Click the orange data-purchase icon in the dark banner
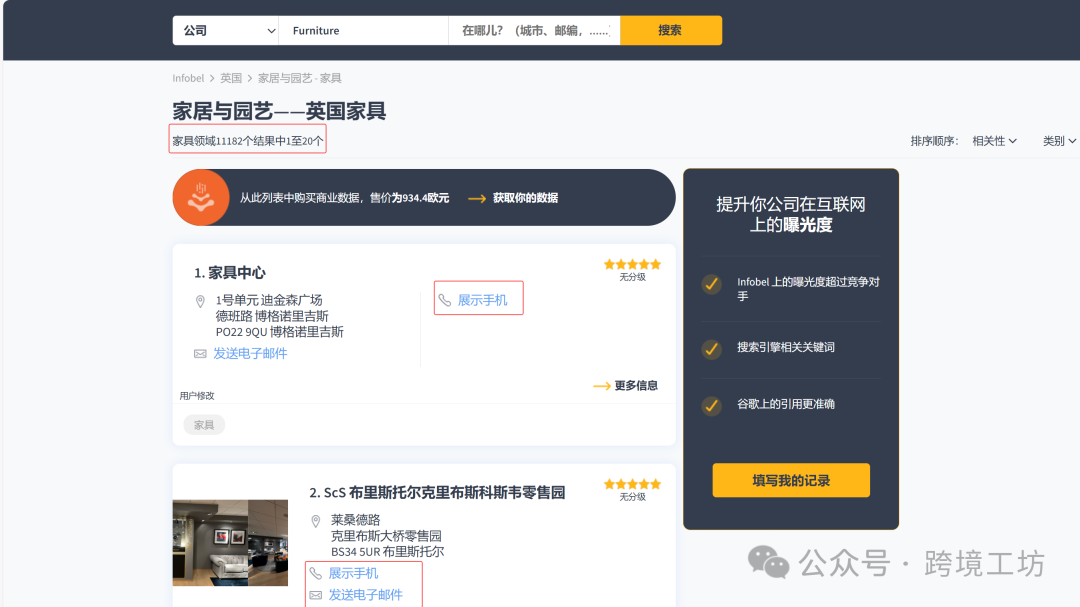Image resolution: width=1080 pixels, height=607 pixels. pyautogui.click(x=201, y=197)
